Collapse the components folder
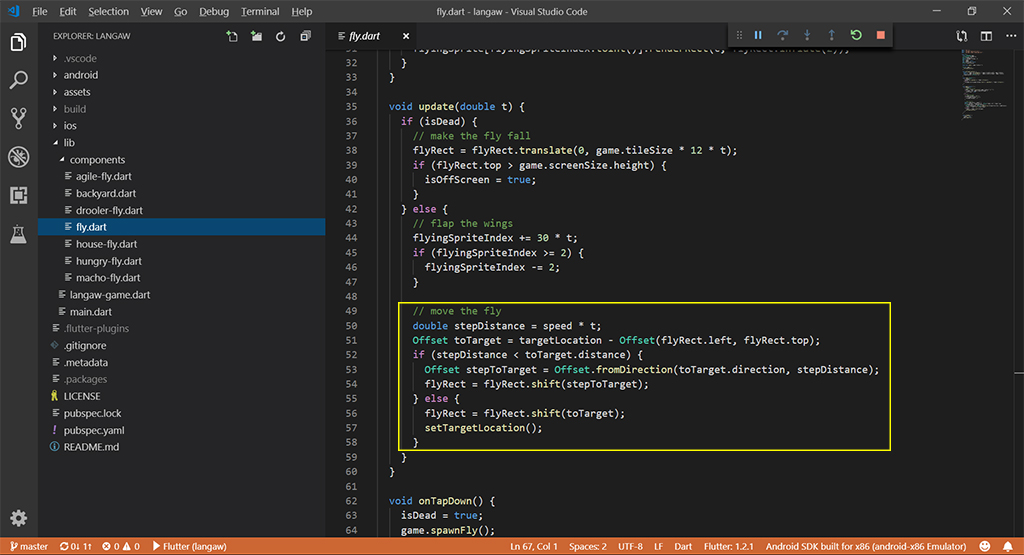This screenshot has height=555, width=1024. (x=97, y=160)
